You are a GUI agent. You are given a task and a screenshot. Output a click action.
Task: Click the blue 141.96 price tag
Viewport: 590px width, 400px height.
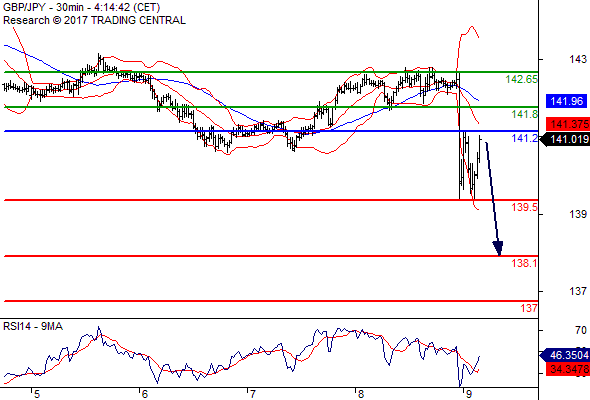[566, 101]
